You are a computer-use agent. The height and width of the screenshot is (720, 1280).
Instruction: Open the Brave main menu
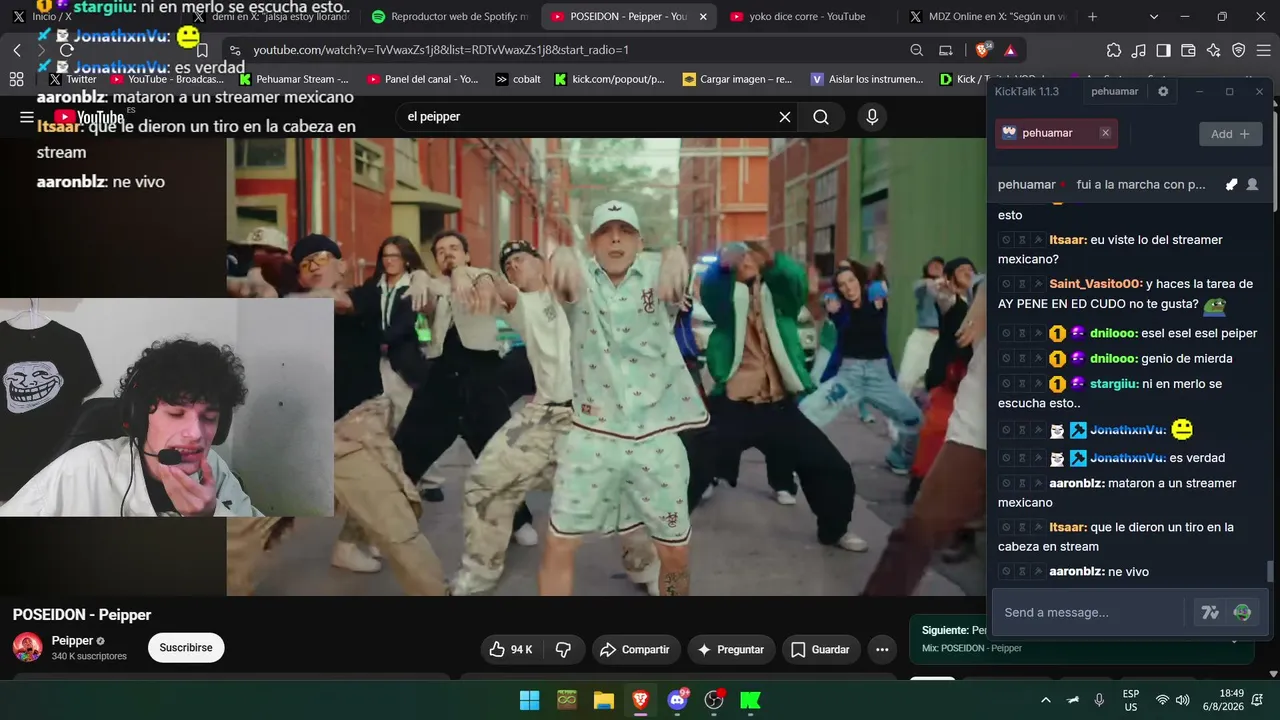[1263, 50]
